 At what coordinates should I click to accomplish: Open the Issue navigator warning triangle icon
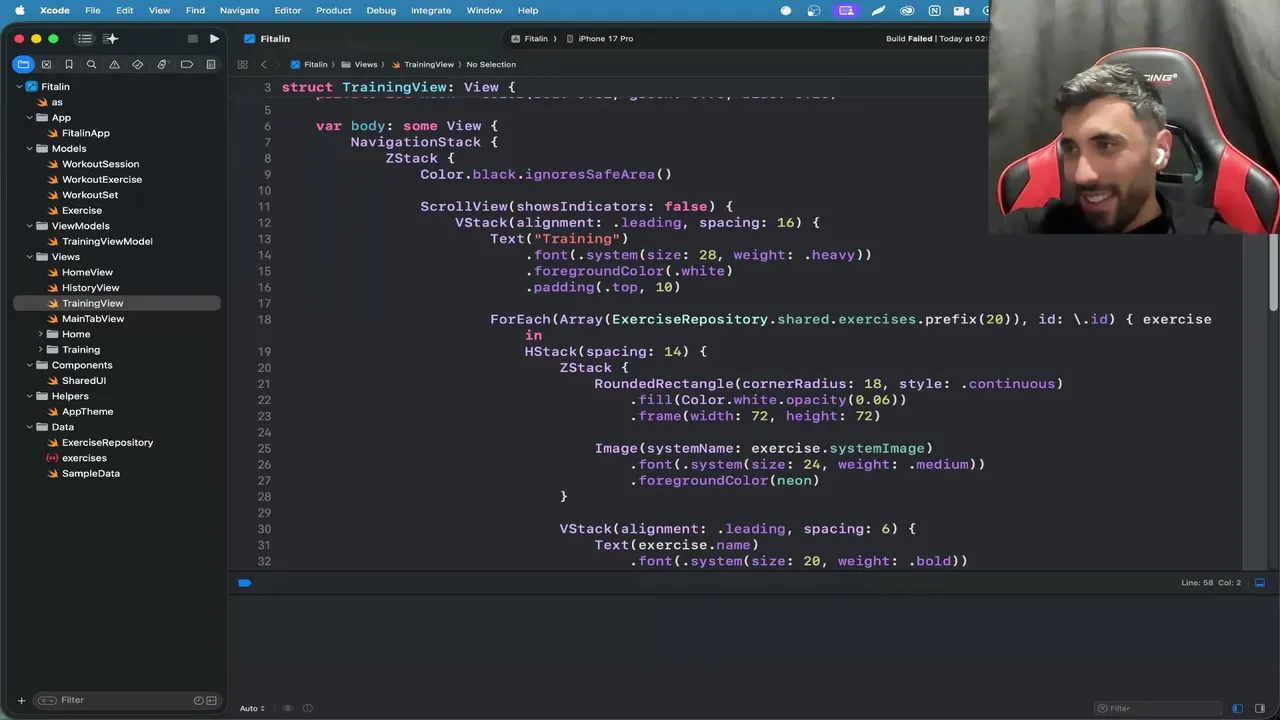[x=114, y=64]
